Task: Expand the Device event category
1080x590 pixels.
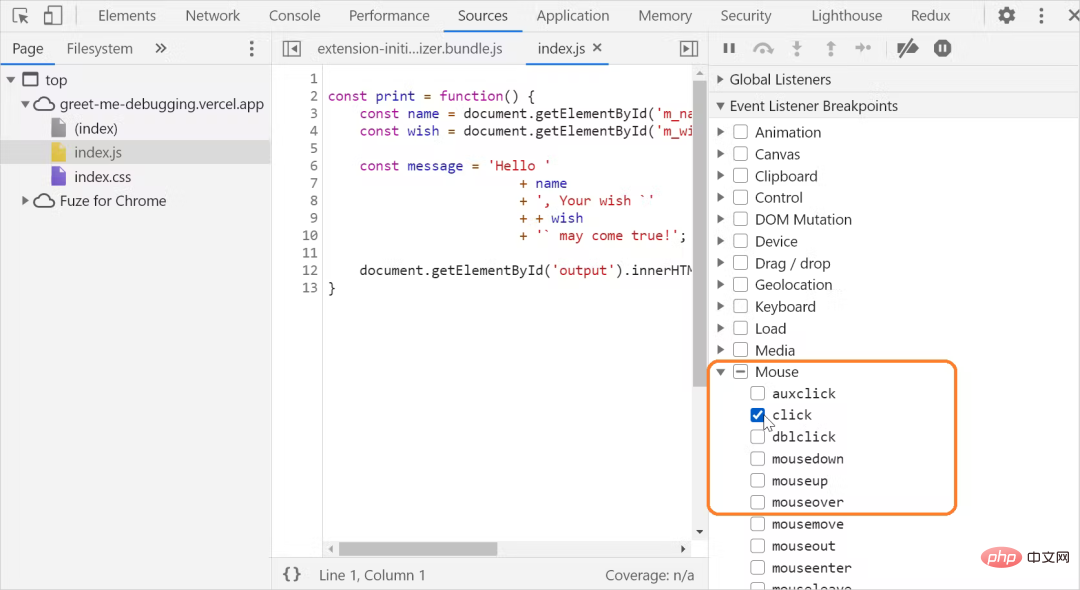Action: coord(720,241)
